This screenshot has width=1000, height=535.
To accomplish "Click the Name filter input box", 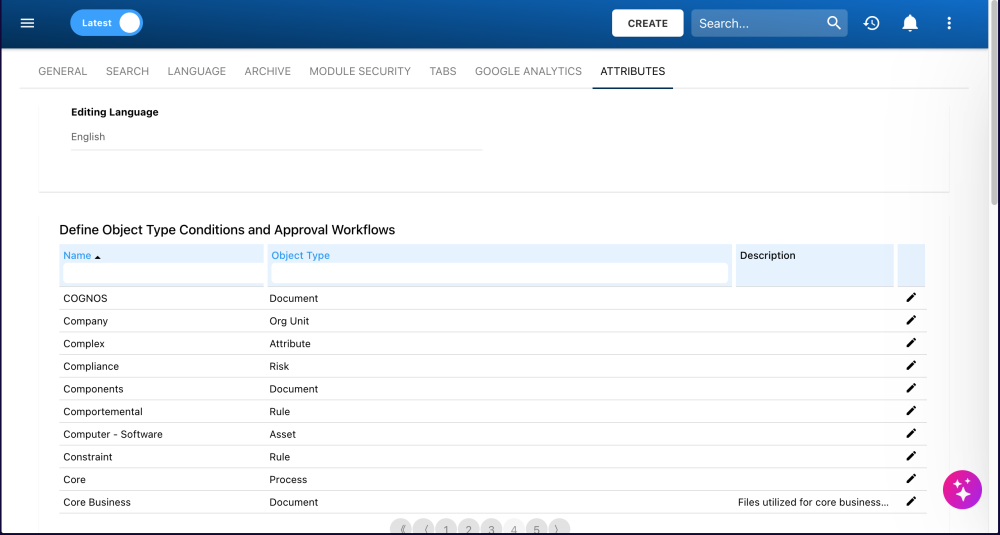I will click(x=163, y=273).
